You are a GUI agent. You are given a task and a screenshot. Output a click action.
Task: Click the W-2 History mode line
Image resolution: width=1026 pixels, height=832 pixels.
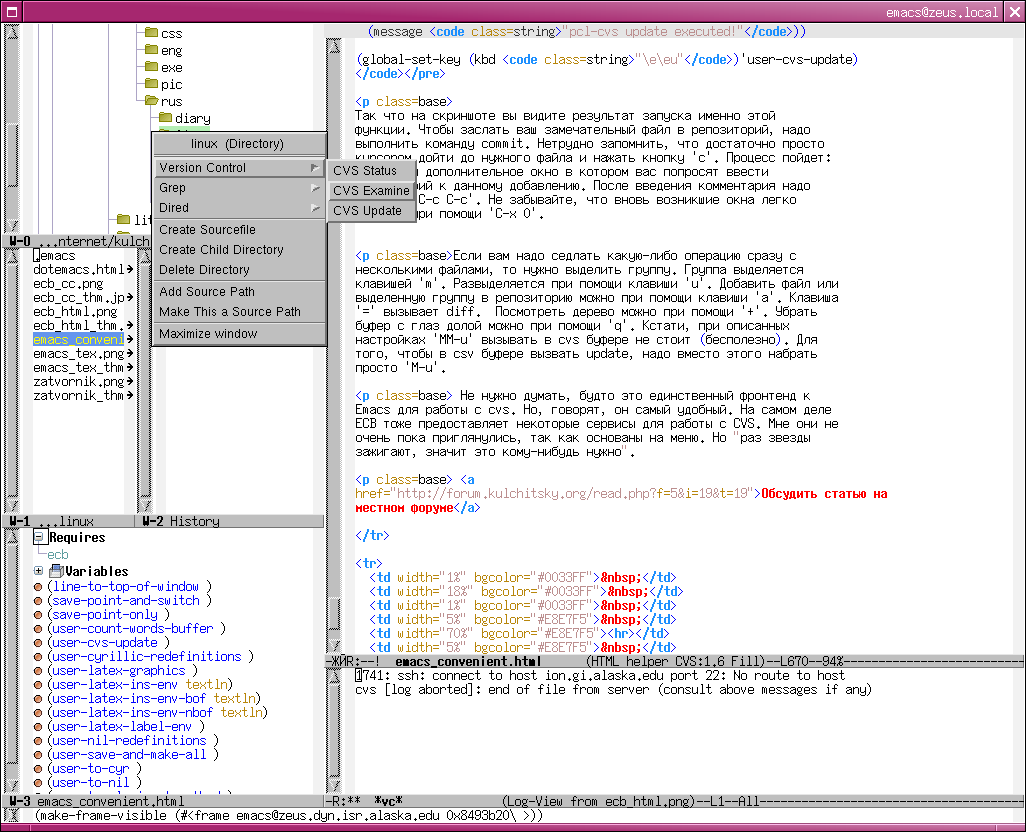tap(180, 522)
